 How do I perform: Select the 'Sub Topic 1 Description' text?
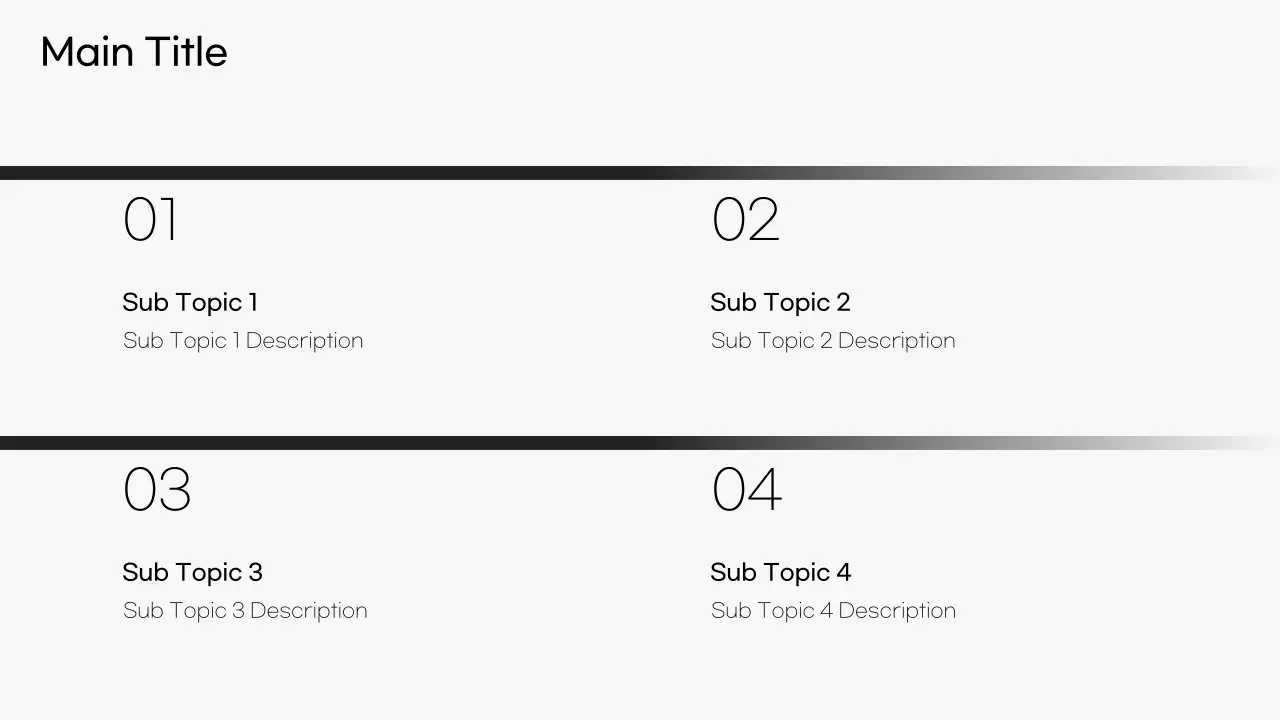(x=243, y=341)
